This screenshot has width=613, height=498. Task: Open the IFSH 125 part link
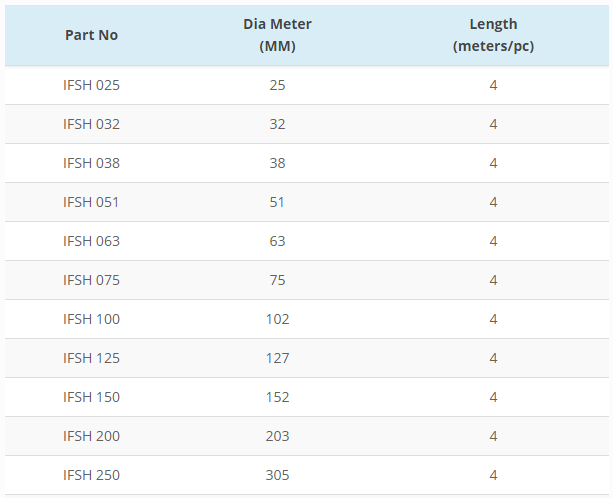[91, 358]
